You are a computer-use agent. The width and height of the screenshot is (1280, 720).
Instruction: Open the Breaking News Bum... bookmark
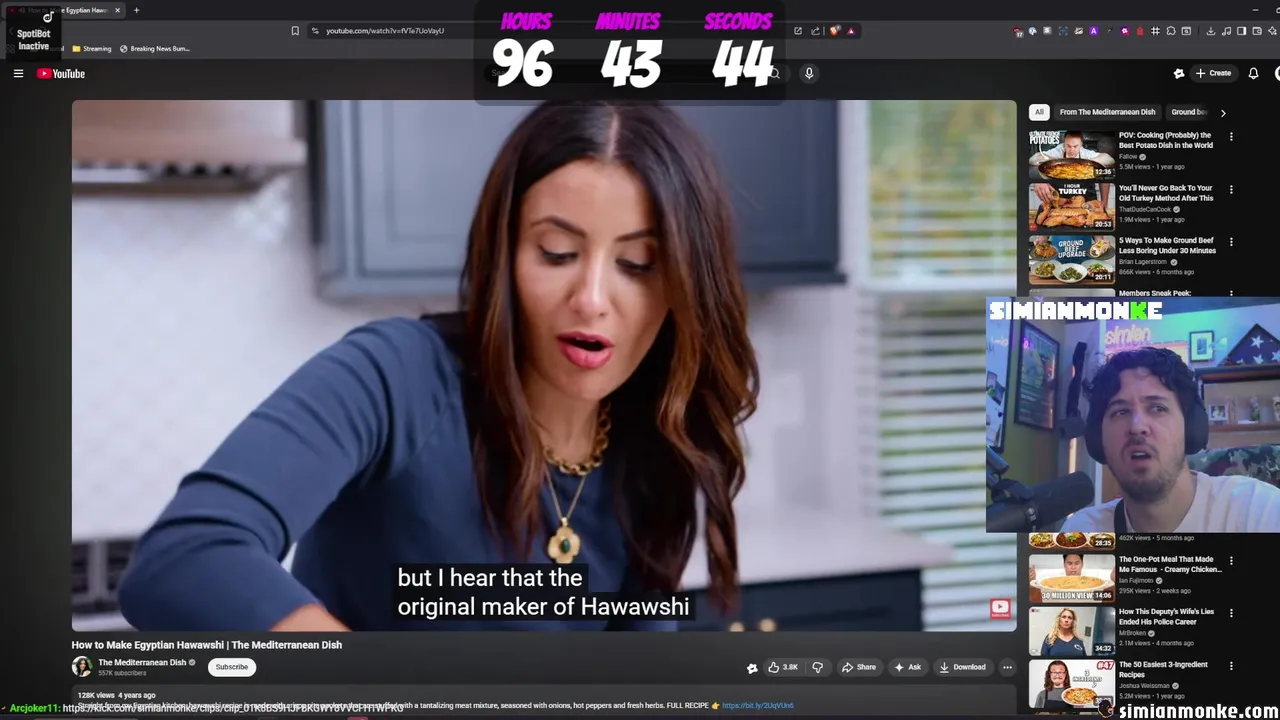click(154, 48)
